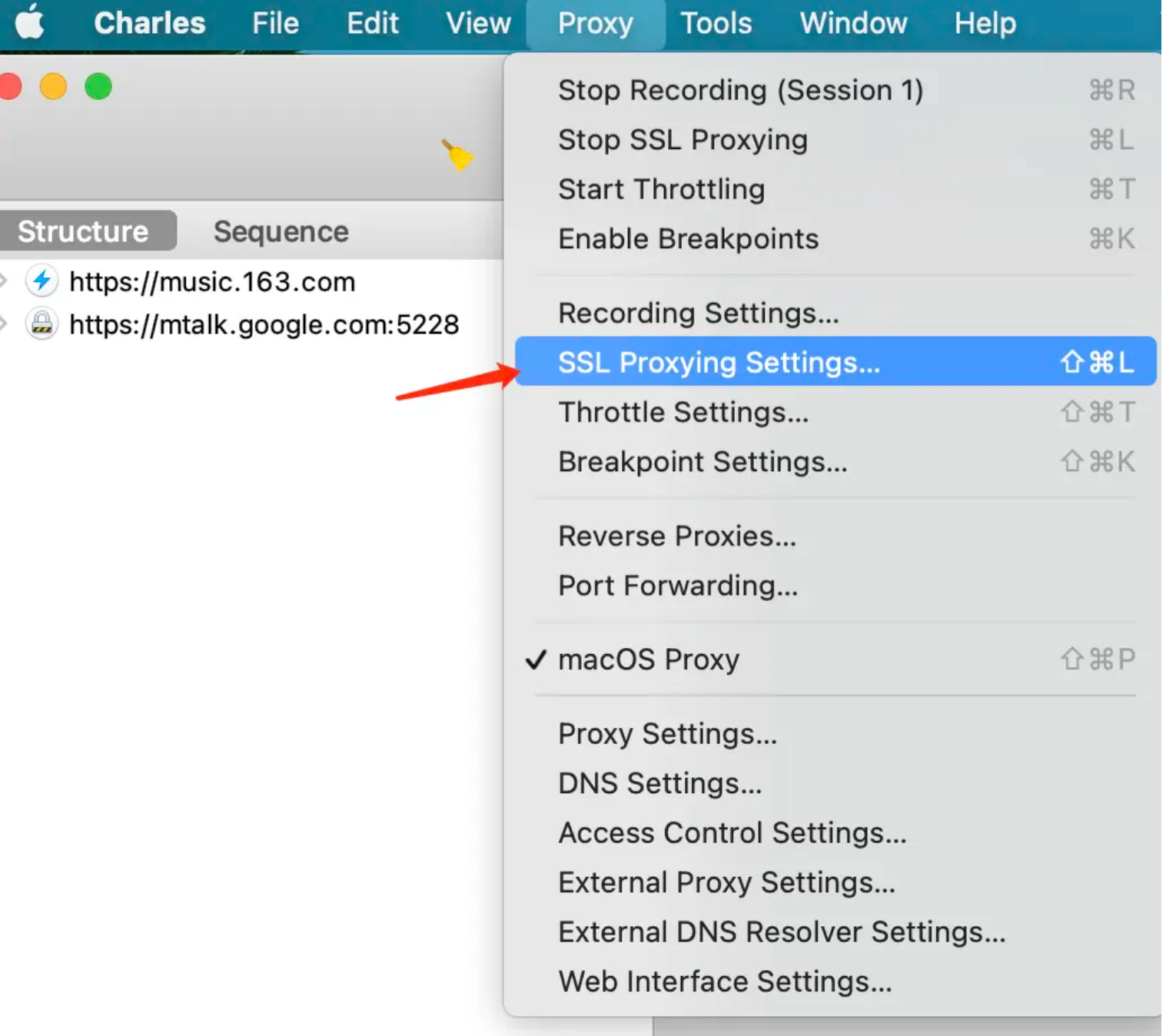This screenshot has width=1176, height=1036.
Task: Choose Stop Recording (Session 1)
Action: pyautogui.click(x=835, y=90)
